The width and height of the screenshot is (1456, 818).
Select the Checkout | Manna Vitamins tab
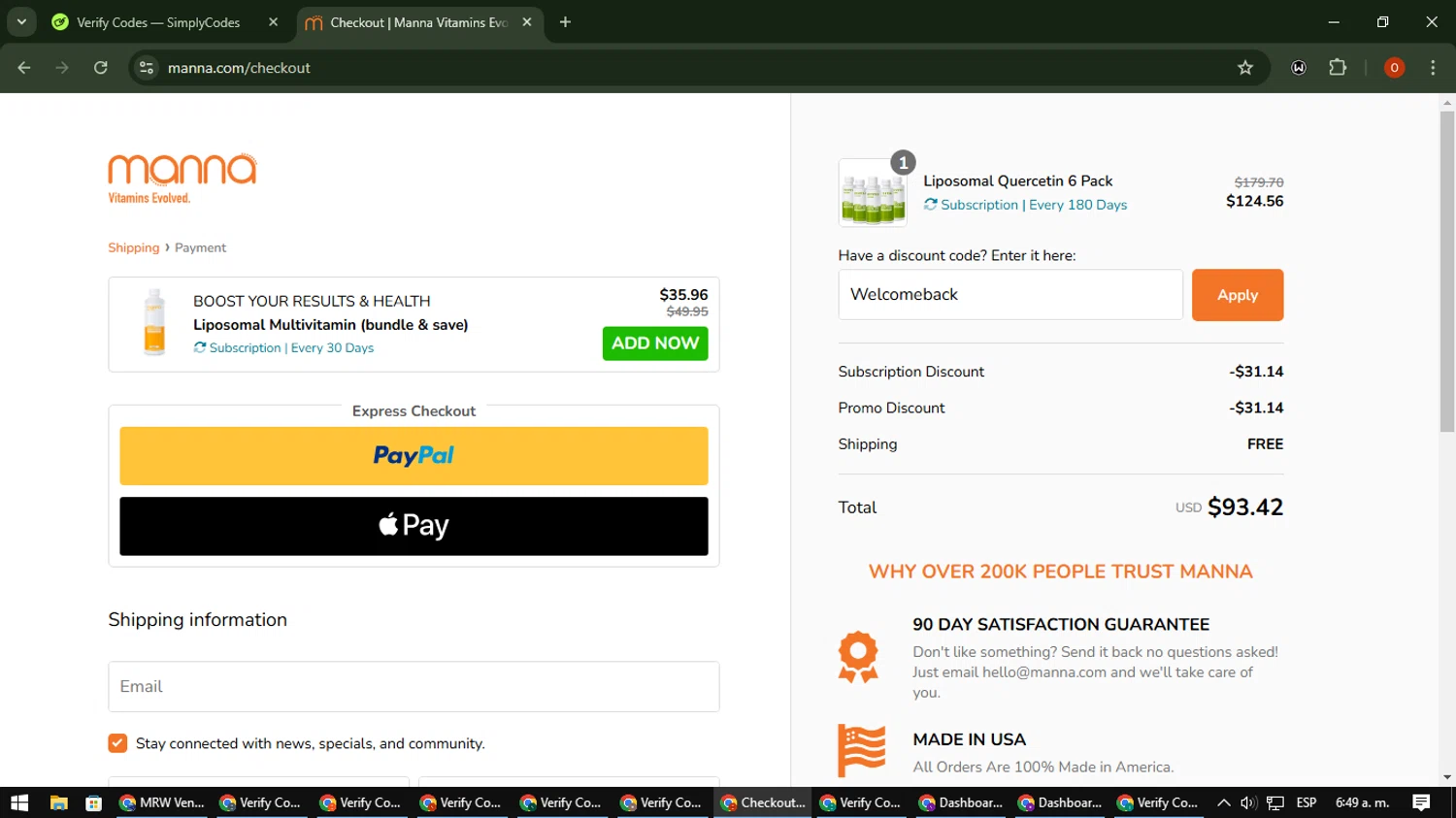point(418,22)
